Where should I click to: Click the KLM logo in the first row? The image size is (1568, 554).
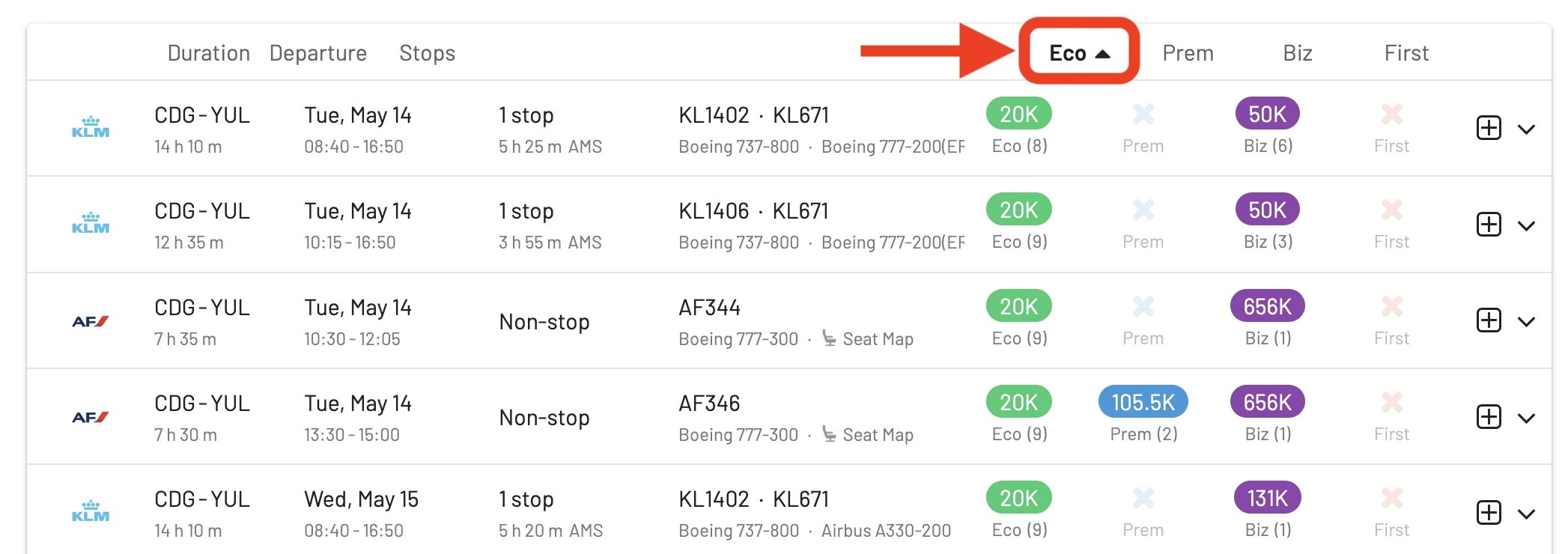pyautogui.click(x=91, y=128)
